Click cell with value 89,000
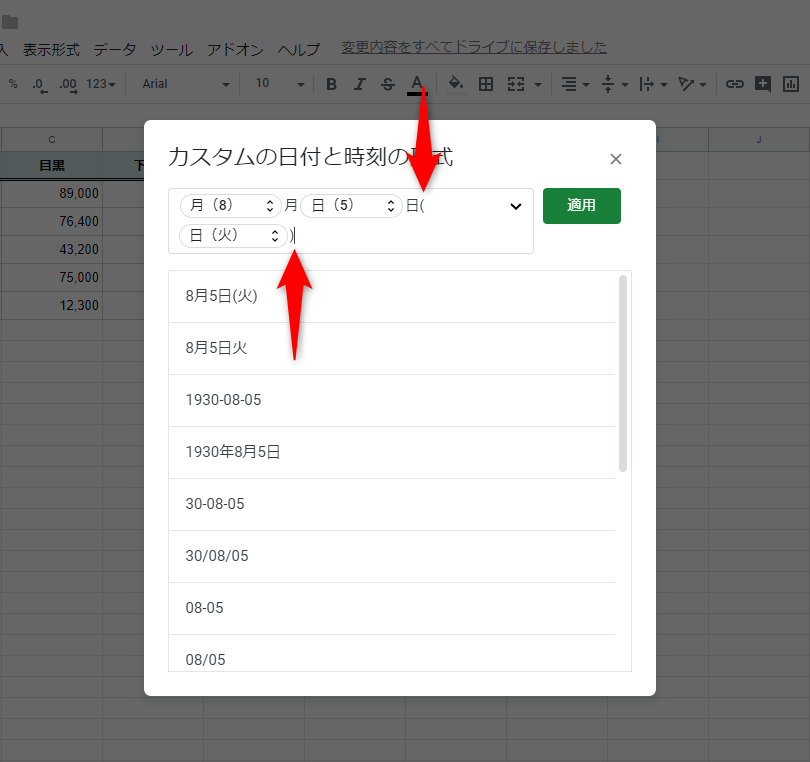This screenshot has height=762, width=810. click(52, 193)
